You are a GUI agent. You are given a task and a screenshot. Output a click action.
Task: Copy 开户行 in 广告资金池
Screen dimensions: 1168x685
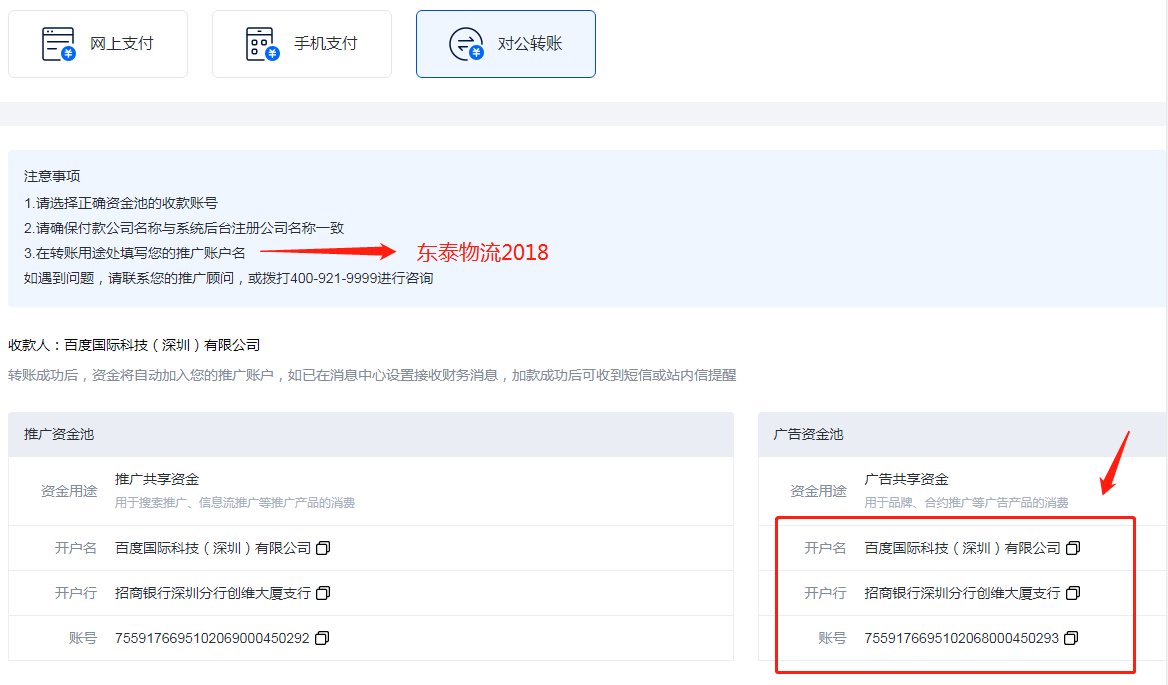click(1073, 593)
